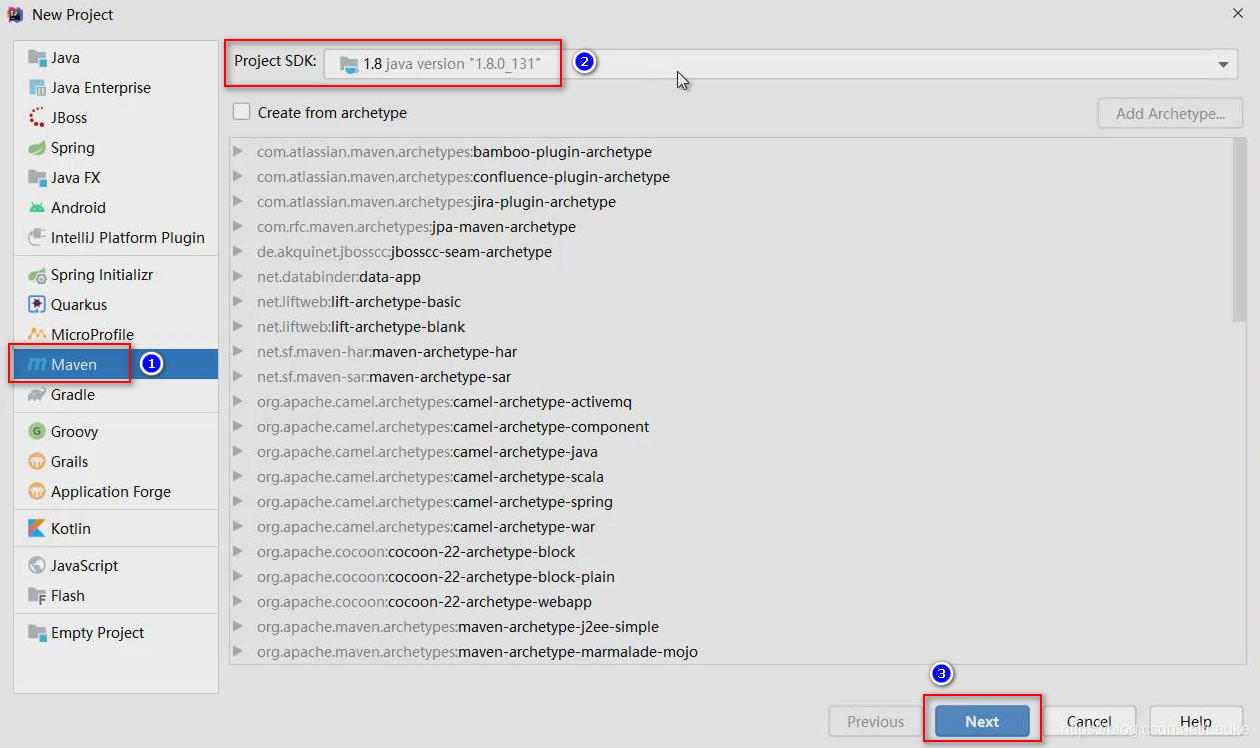This screenshot has height=748, width=1260.
Task: Click the MicroProfile icon
Action: tap(37, 335)
